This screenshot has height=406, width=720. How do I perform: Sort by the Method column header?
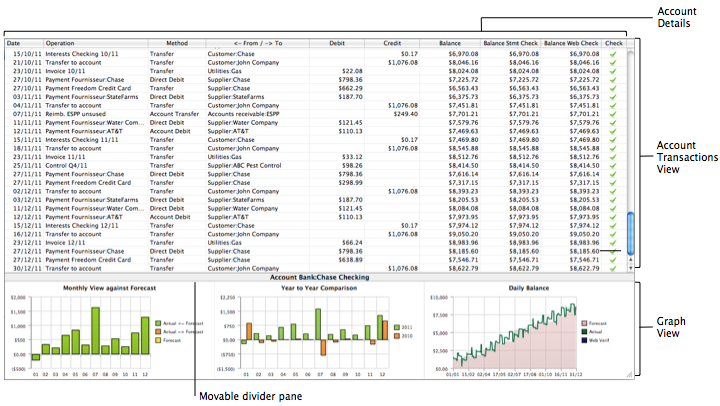tap(177, 43)
